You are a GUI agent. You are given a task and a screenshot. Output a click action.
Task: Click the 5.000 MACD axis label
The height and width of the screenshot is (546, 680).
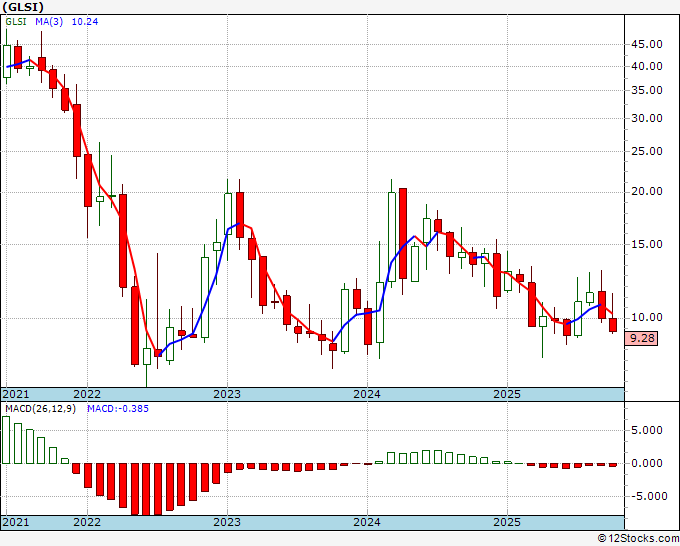click(x=647, y=430)
